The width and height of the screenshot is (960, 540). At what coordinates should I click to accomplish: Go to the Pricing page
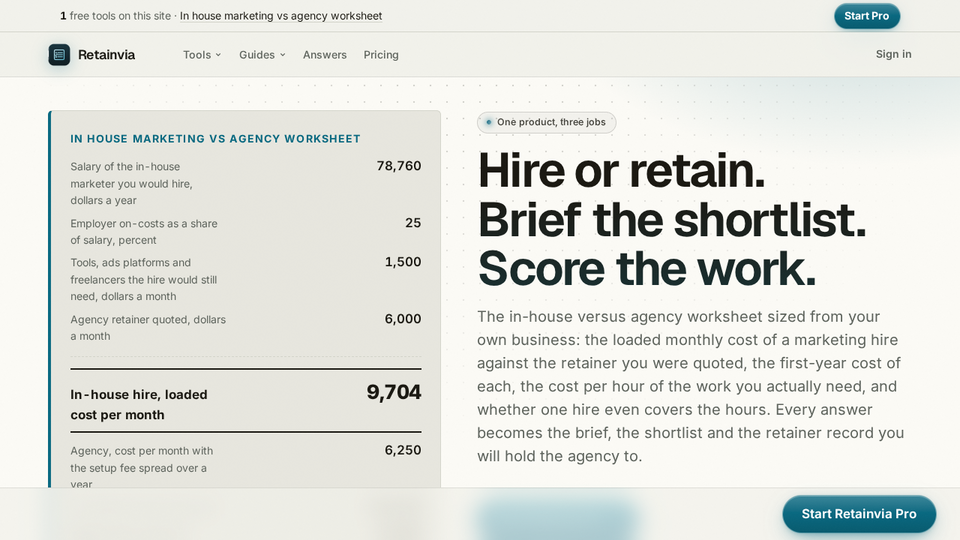(381, 54)
